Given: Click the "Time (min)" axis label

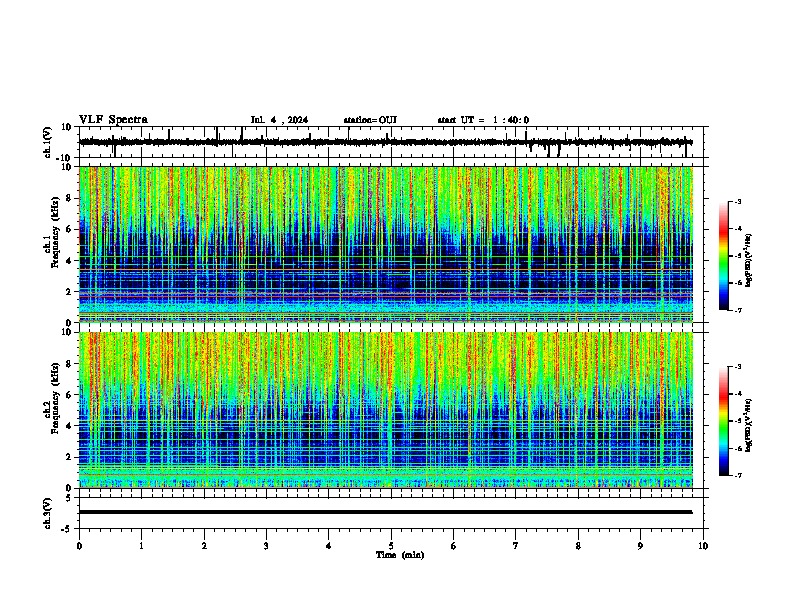Looking at the screenshot, I should pyautogui.click(x=400, y=555).
